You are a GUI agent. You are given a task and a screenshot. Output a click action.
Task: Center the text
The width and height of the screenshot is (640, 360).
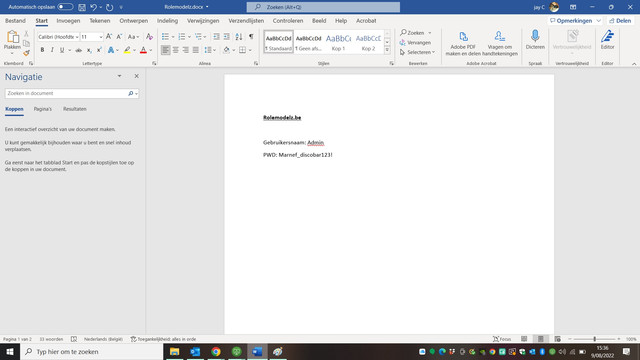click(x=176, y=50)
